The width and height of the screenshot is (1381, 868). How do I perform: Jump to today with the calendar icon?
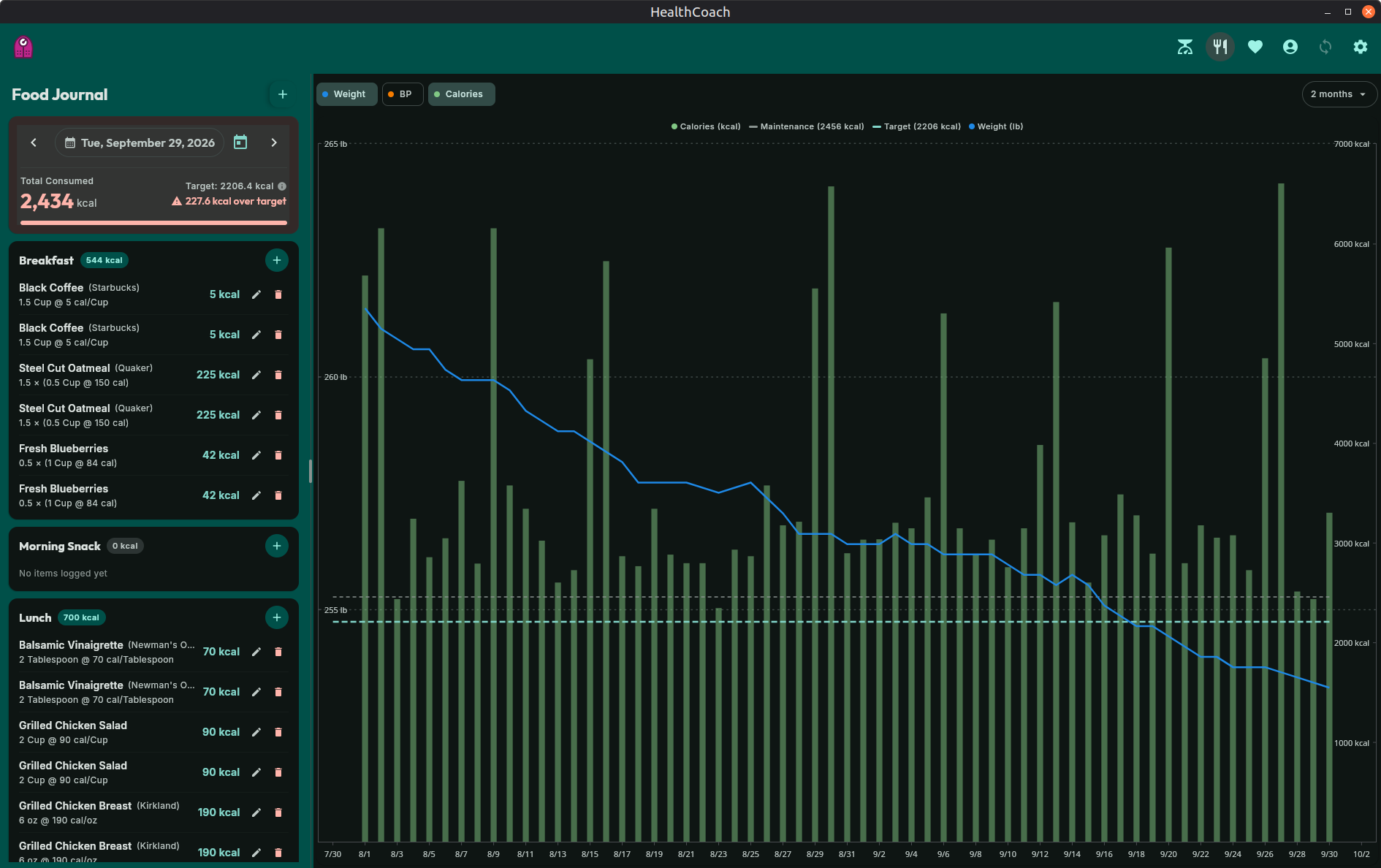tap(240, 142)
